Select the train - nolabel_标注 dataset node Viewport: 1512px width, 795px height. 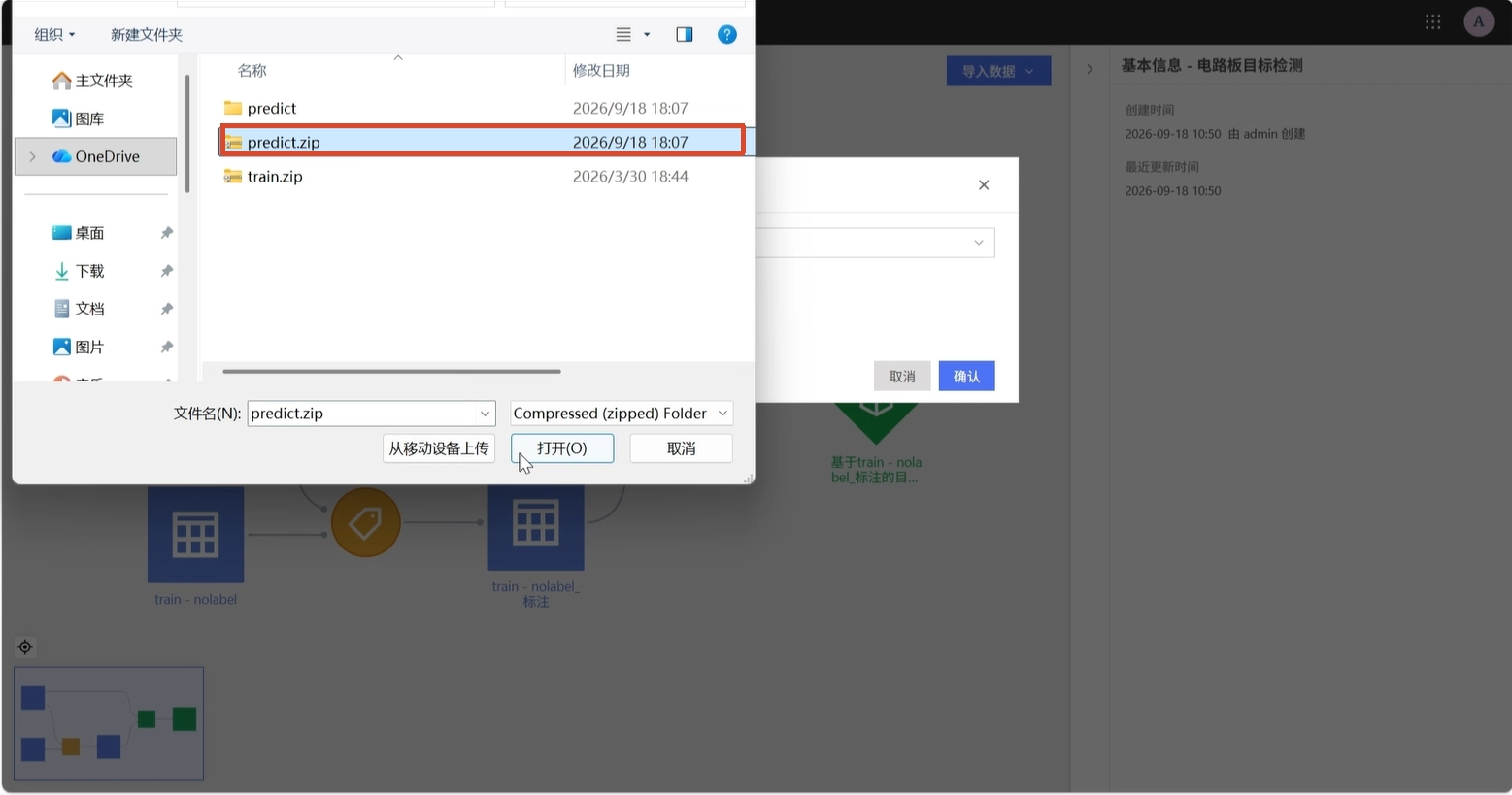[536, 528]
